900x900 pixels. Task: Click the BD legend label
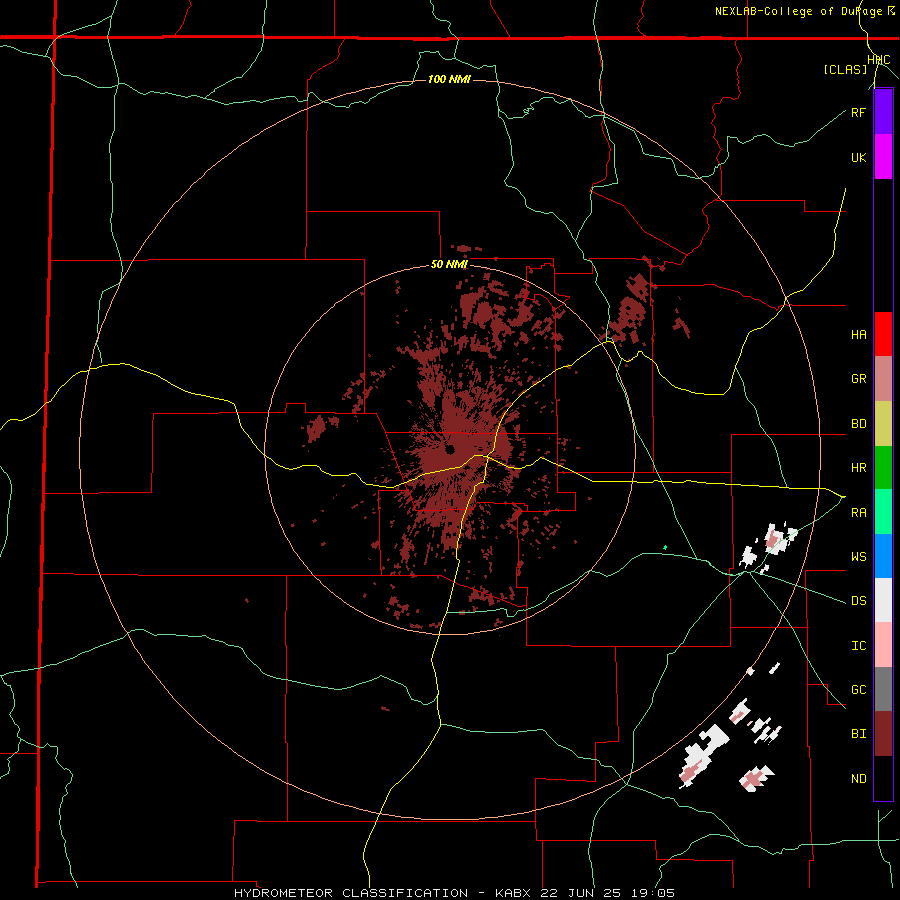coord(858,424)
